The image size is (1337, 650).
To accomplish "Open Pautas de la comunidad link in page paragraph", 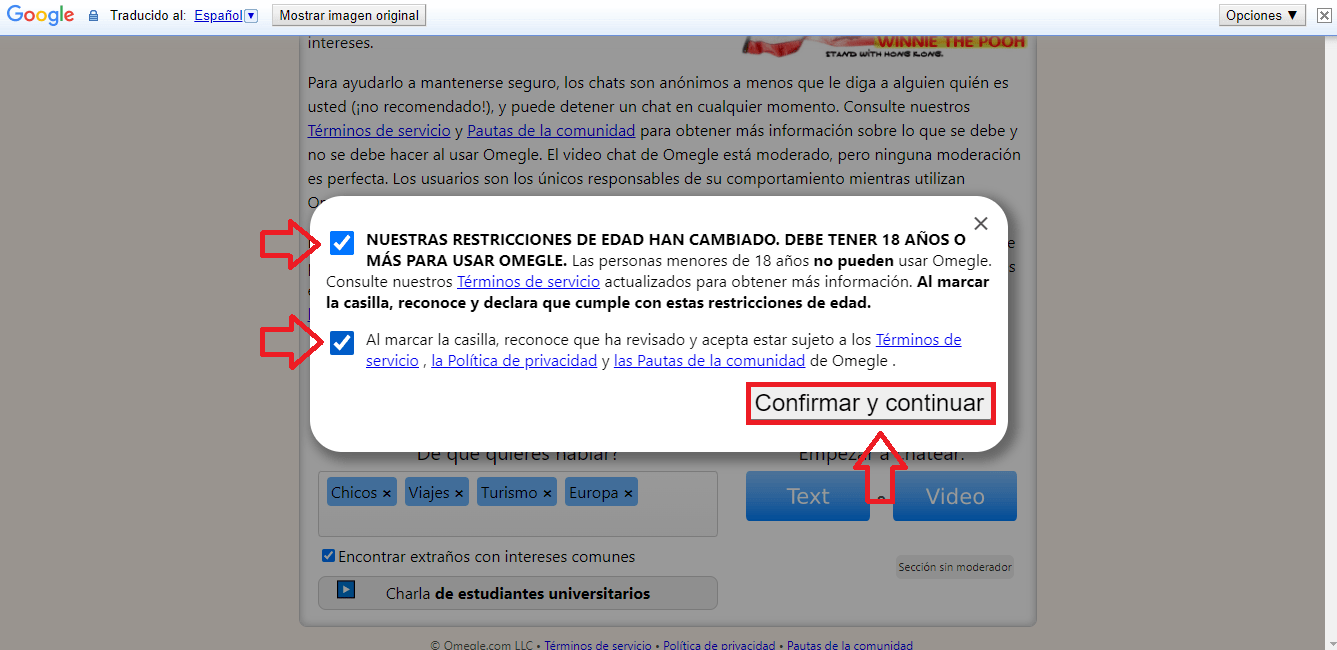I will 551,131.
